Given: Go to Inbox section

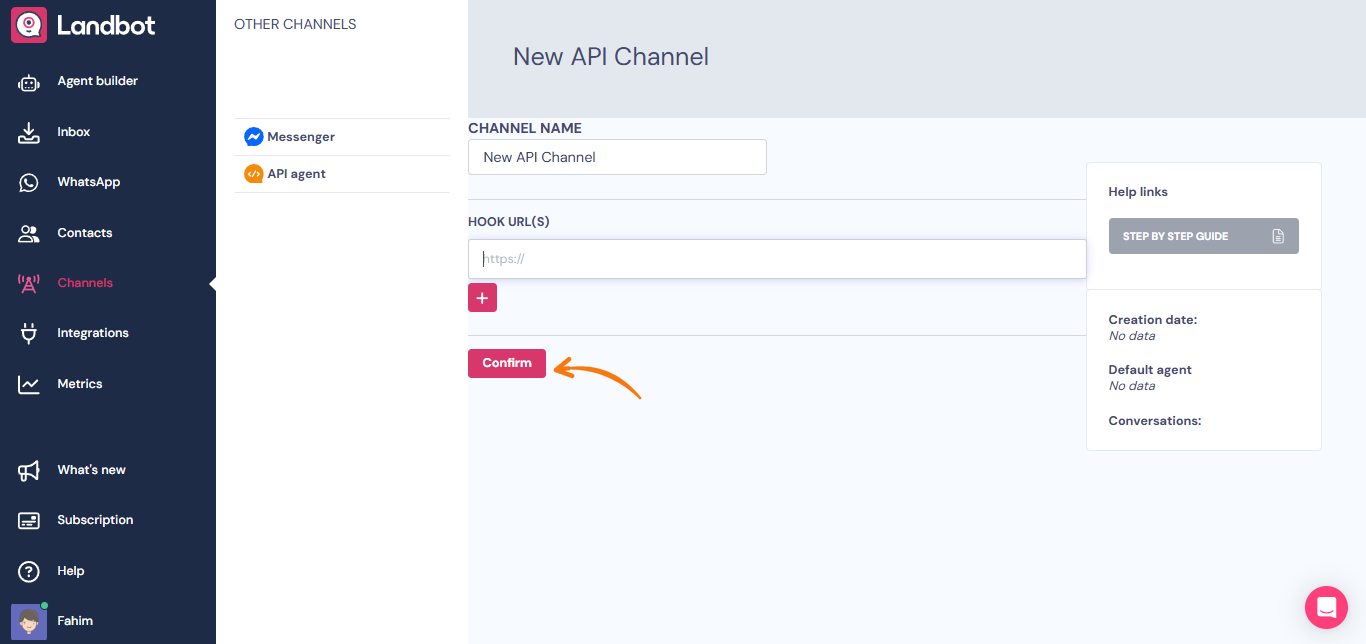Looking at the screenshot, I should pyautogui.click(x=73, y=132).
